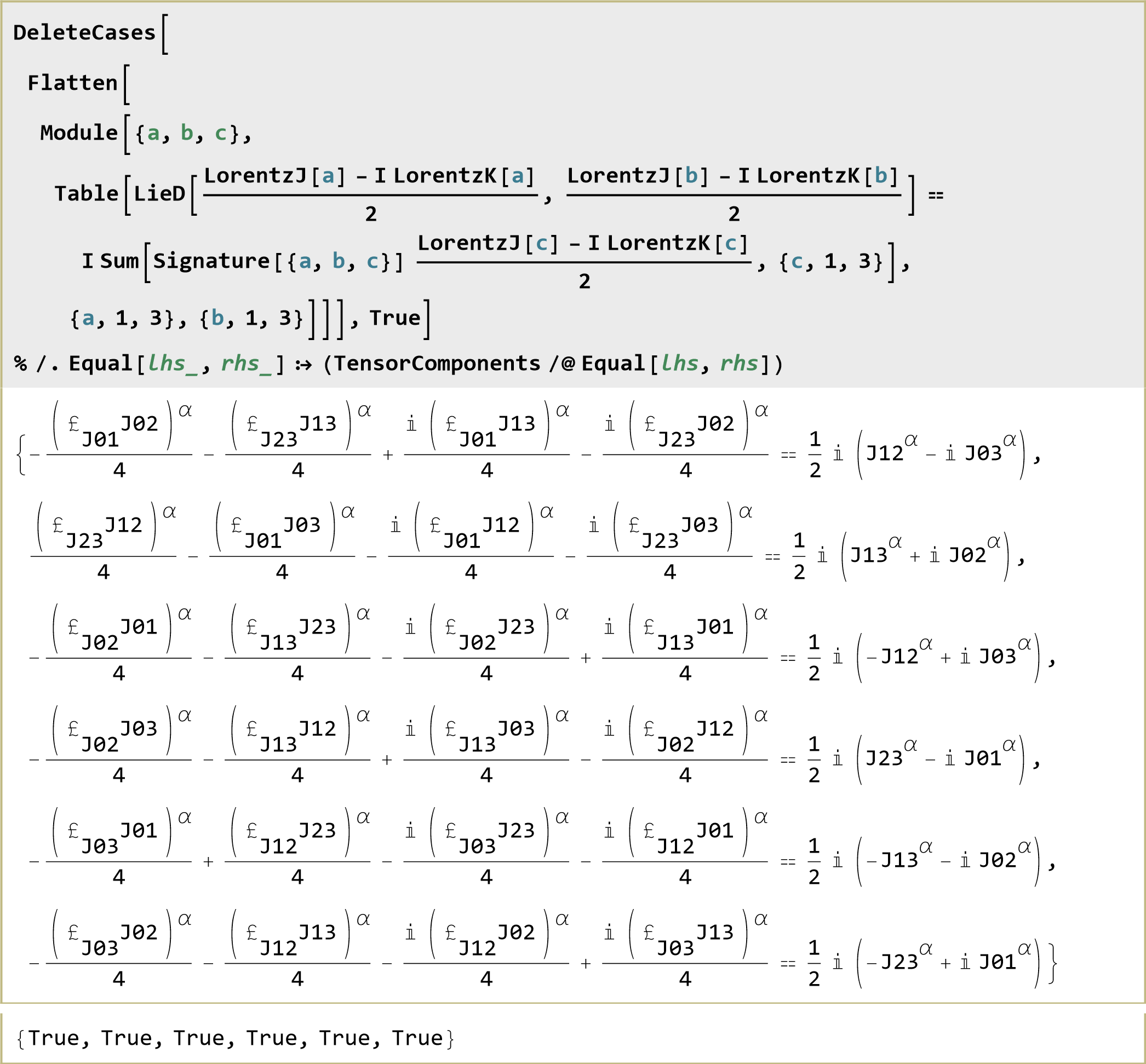This screenshot has width=1146, height=1064.
Task: Click the DeleteCases function name
Action: [84, 33]
